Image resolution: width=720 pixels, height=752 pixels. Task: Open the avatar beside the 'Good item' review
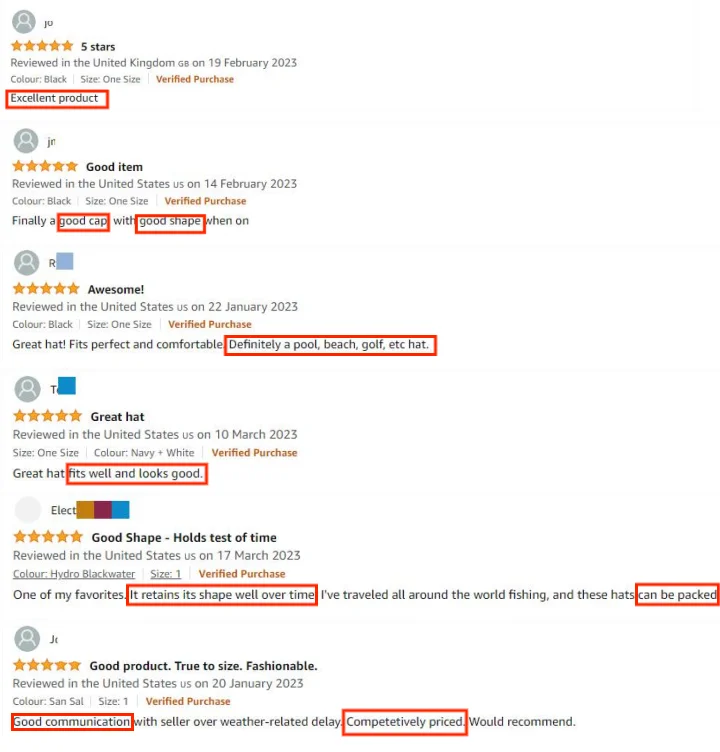tap(26, 141)
